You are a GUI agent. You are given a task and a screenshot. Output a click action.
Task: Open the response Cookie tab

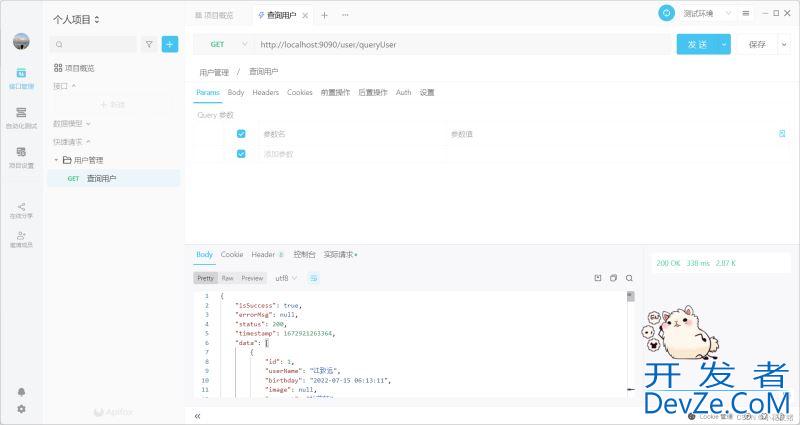click(232, 255)
